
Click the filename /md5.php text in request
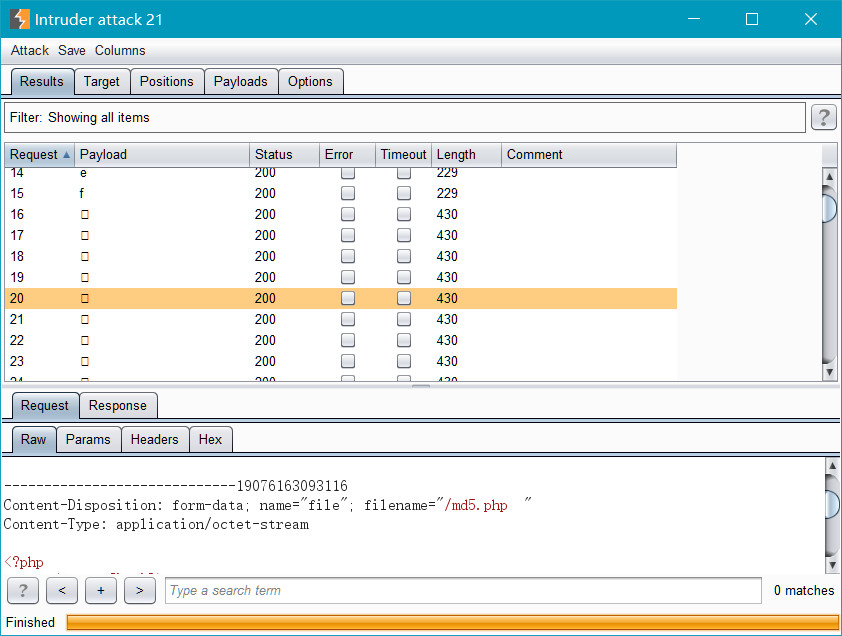476,505
